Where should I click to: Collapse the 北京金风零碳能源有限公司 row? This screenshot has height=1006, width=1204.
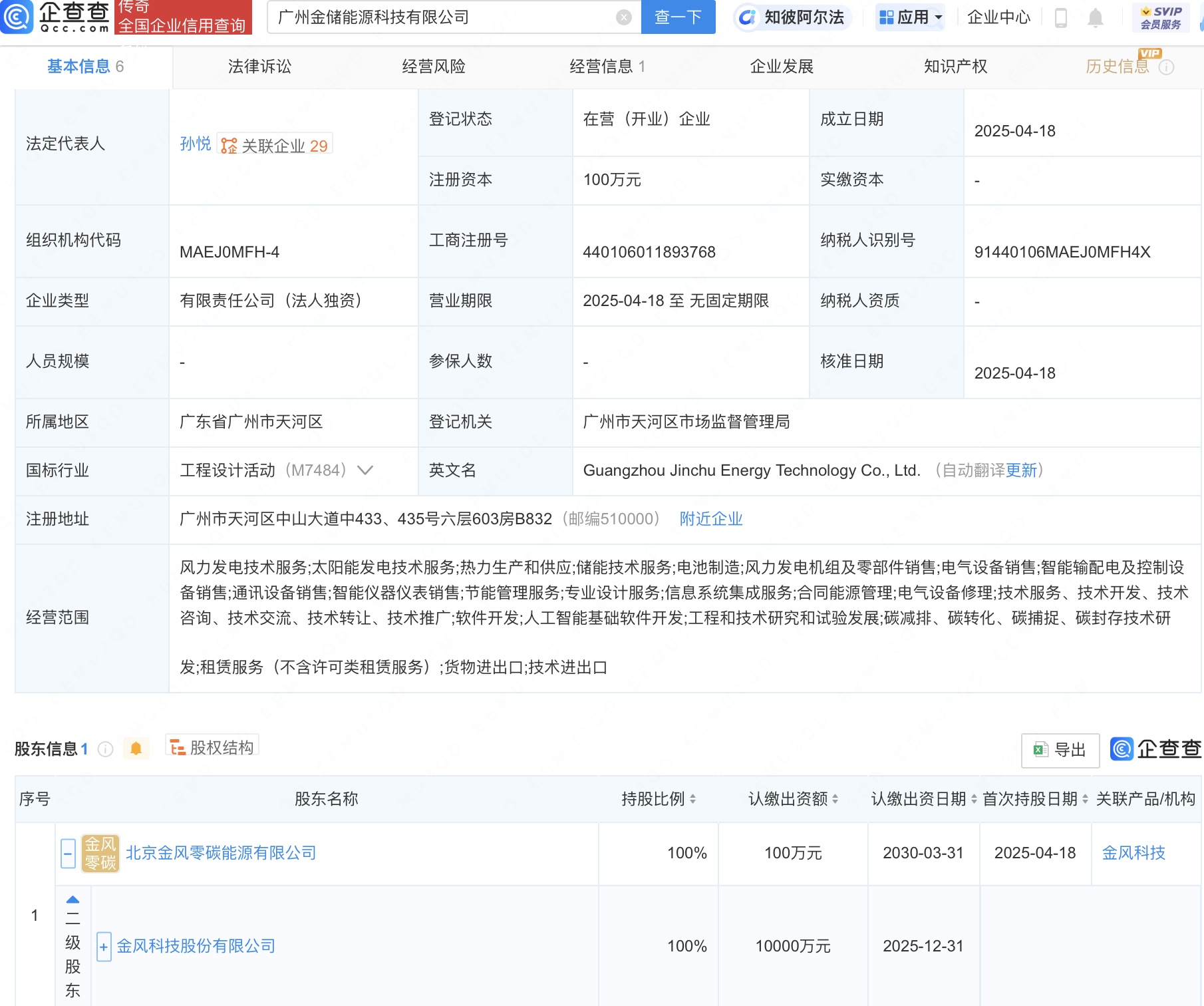tap(68, 853)
